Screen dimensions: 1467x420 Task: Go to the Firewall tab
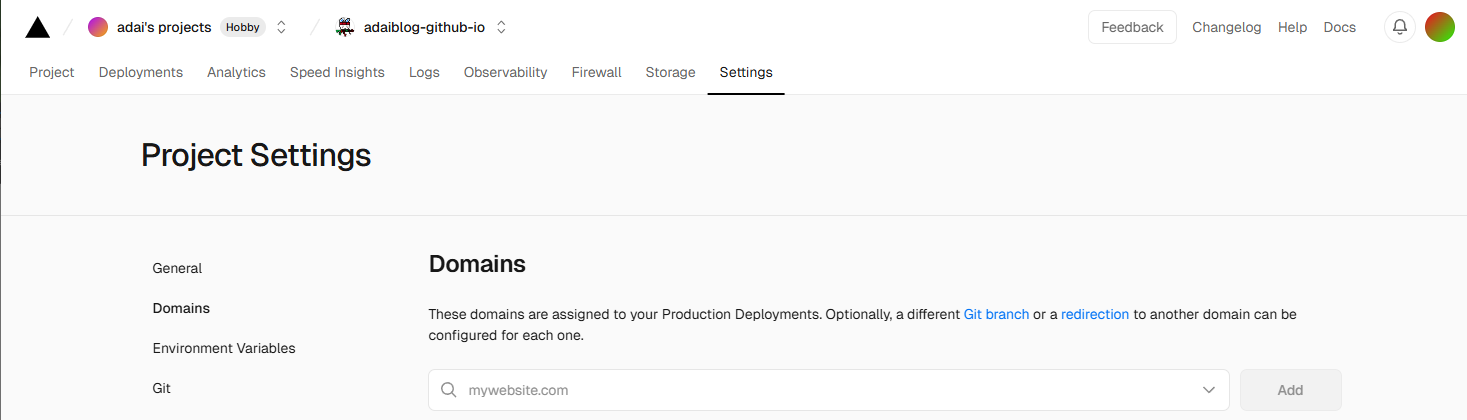coord(596,72)
